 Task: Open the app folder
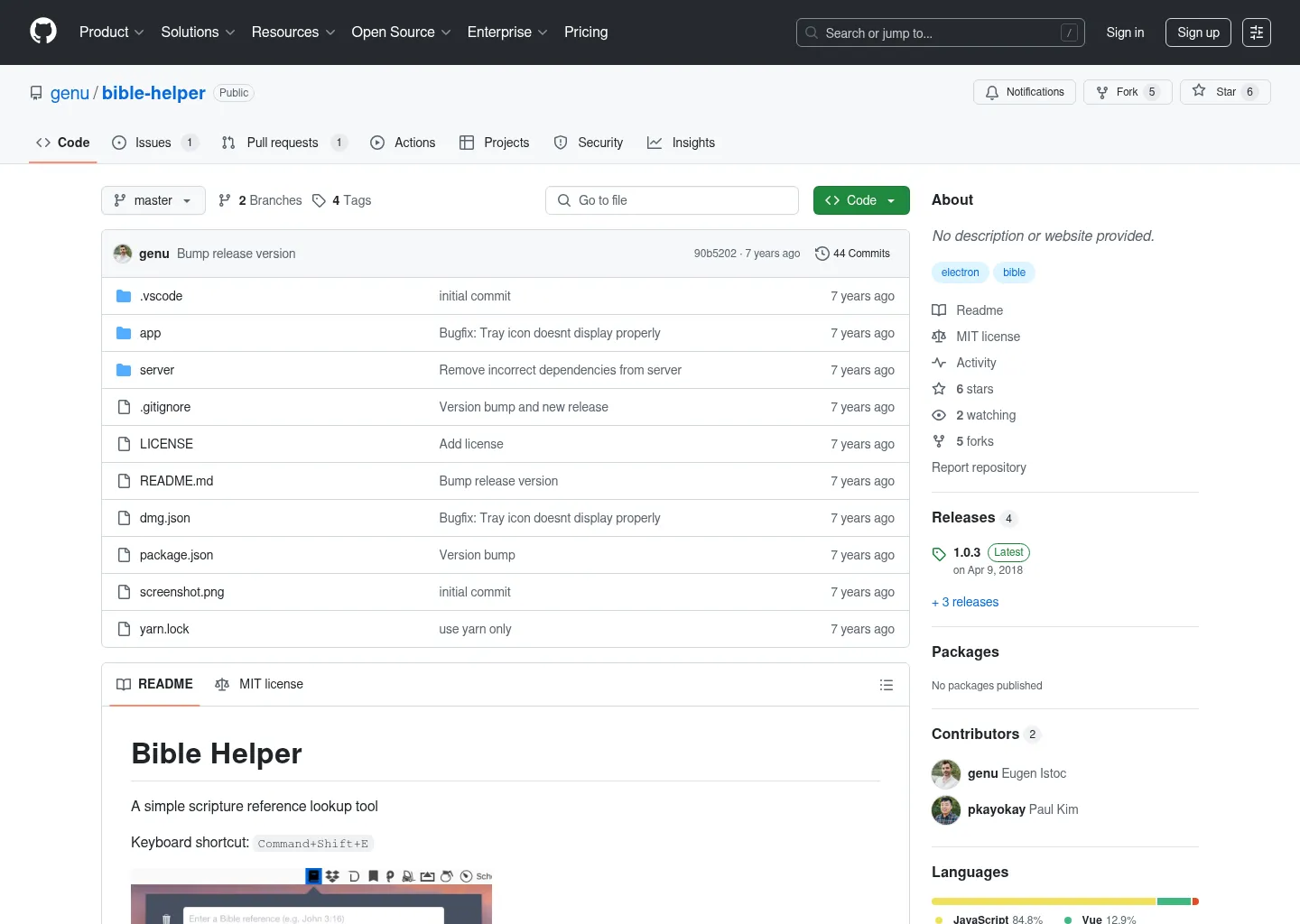click(150, 333)
